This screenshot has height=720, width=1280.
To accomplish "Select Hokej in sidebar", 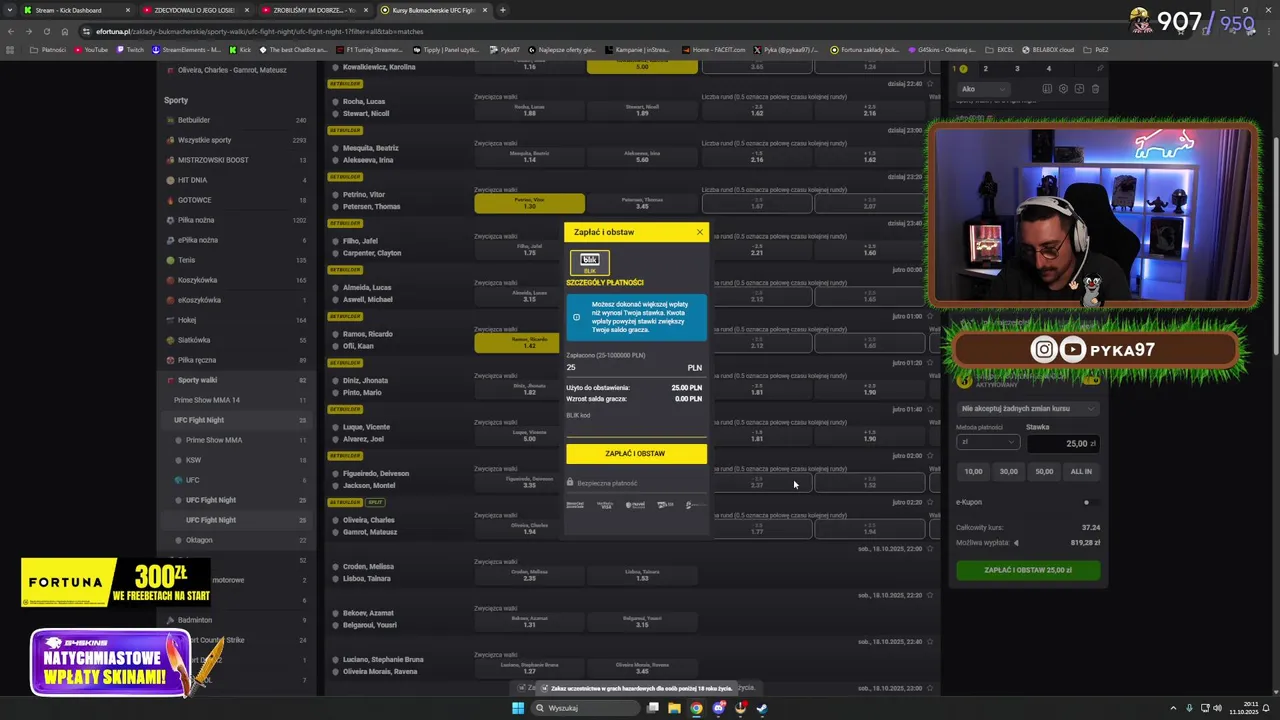I will pyautogui.click(x=236, y=320).
